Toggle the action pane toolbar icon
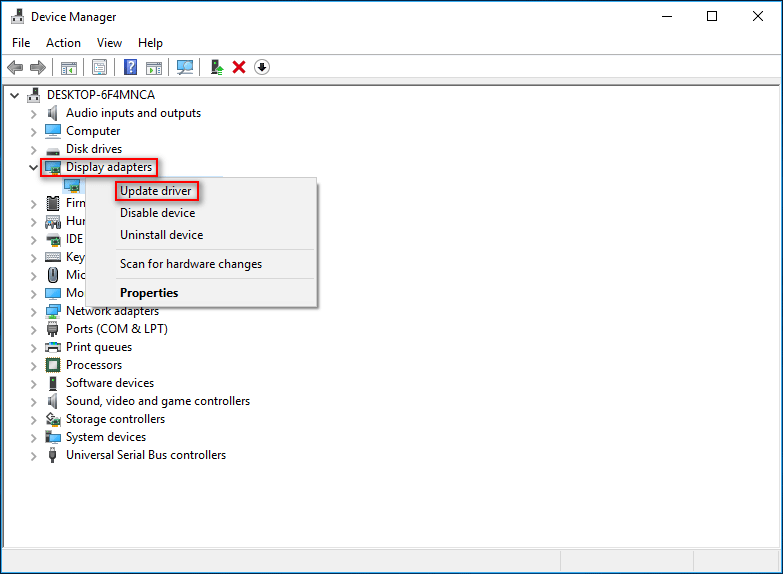Viewport: 783px width, 574px height. [154, 67]
